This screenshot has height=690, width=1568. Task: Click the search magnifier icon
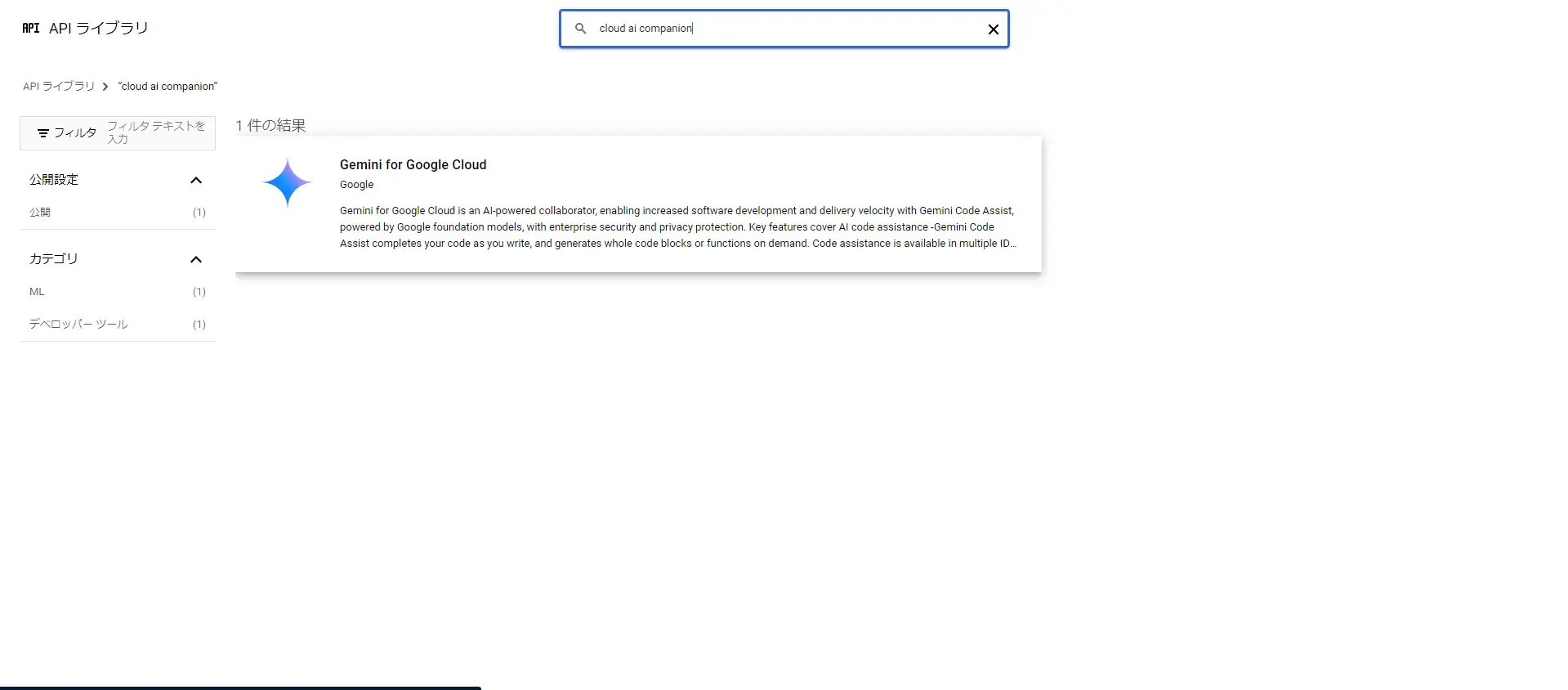581,29
